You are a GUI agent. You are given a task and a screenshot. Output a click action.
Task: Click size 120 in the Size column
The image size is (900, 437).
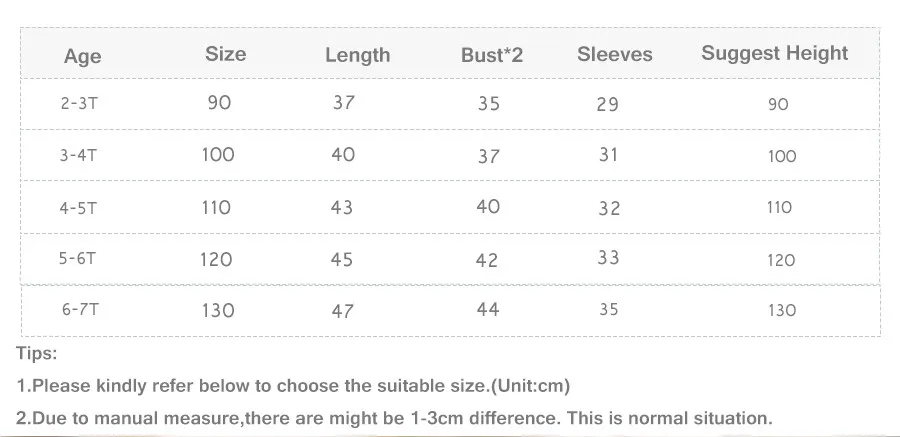pyautogui.click(x=216, y=260)
